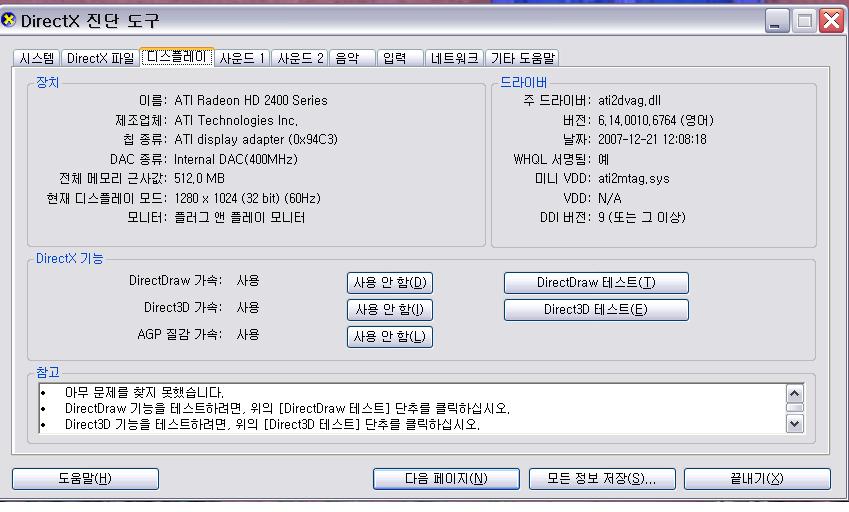
Task: Click the note about the Direct3D 테스트 단추
Action: 272,424
